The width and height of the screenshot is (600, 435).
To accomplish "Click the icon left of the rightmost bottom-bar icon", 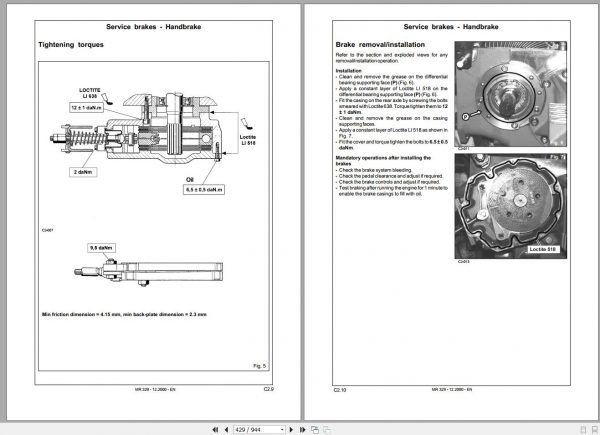I will tap(584, 430).
